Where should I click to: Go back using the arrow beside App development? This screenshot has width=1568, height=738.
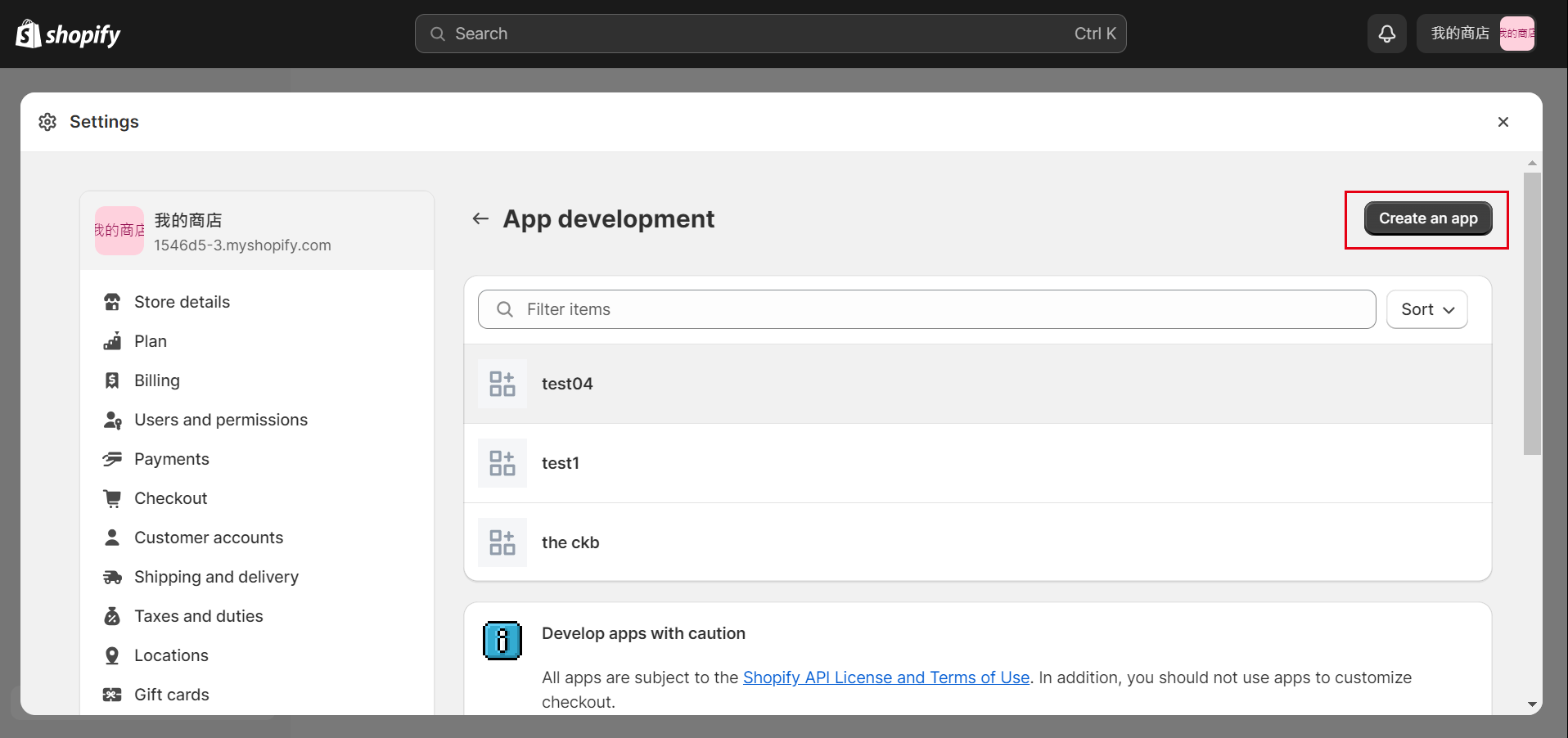(480, 218)
